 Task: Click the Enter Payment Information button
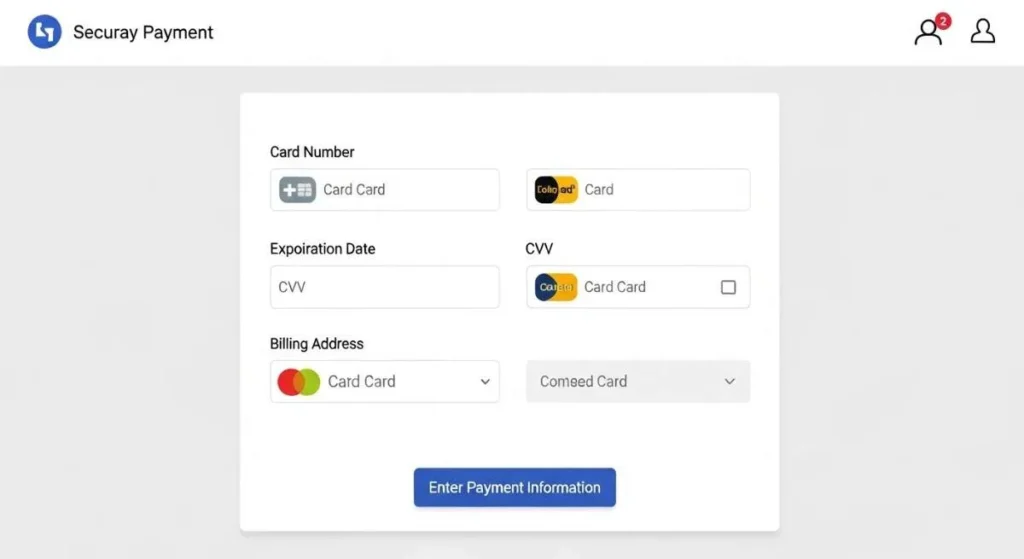point(514,487)
